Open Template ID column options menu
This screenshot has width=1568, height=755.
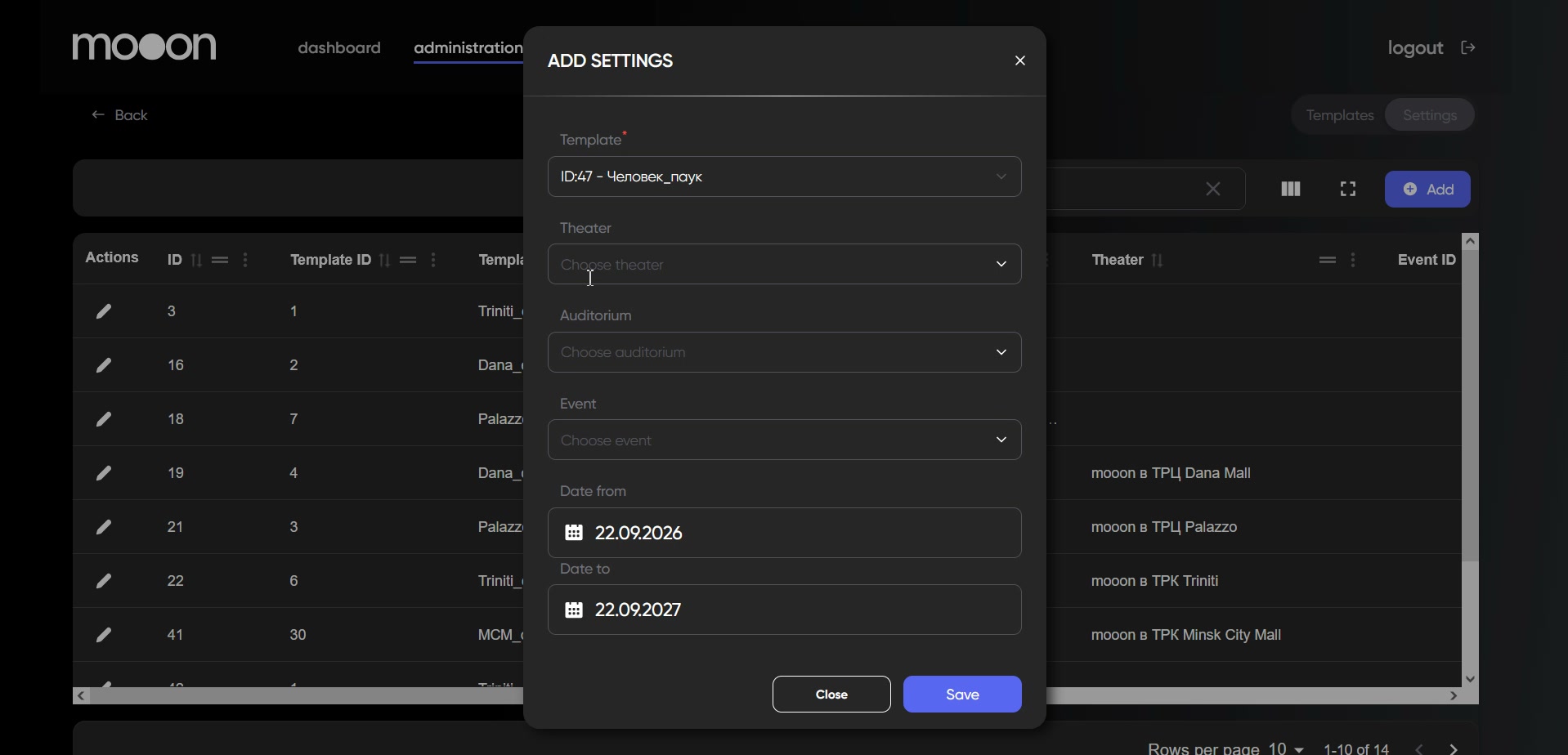tap(433, 260)
